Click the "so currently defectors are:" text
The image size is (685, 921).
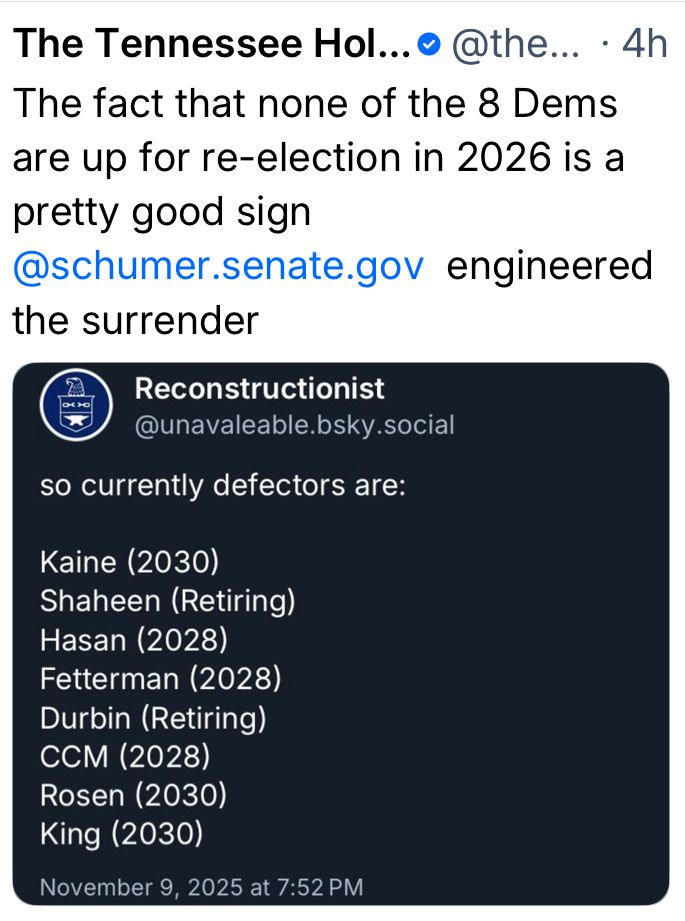point(223,487)
